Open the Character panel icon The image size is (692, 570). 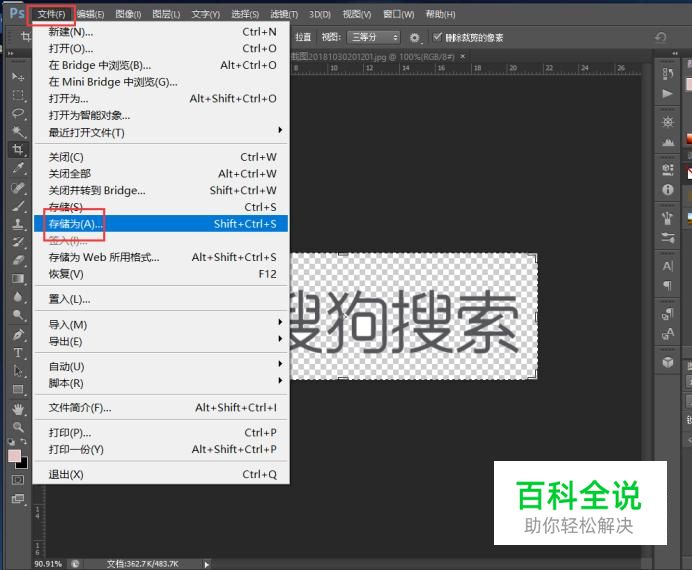(668, 266)
